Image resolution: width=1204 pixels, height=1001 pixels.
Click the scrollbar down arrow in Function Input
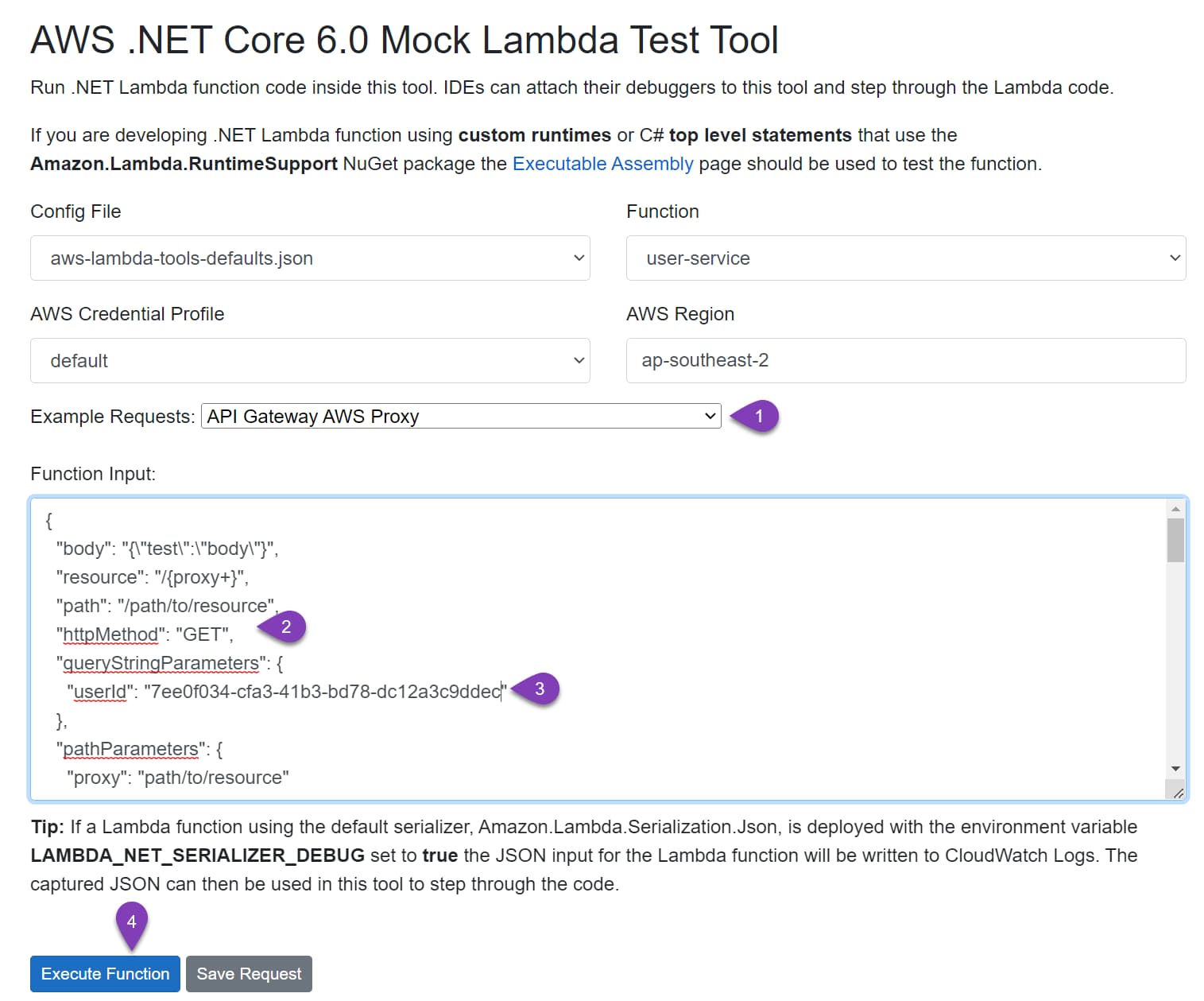[1175, 768]
